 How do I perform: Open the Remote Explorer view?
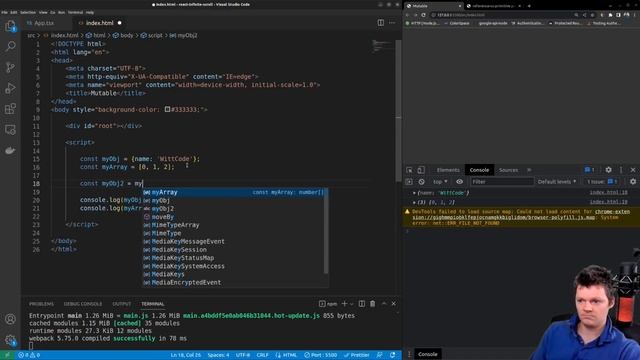point(10,129)
